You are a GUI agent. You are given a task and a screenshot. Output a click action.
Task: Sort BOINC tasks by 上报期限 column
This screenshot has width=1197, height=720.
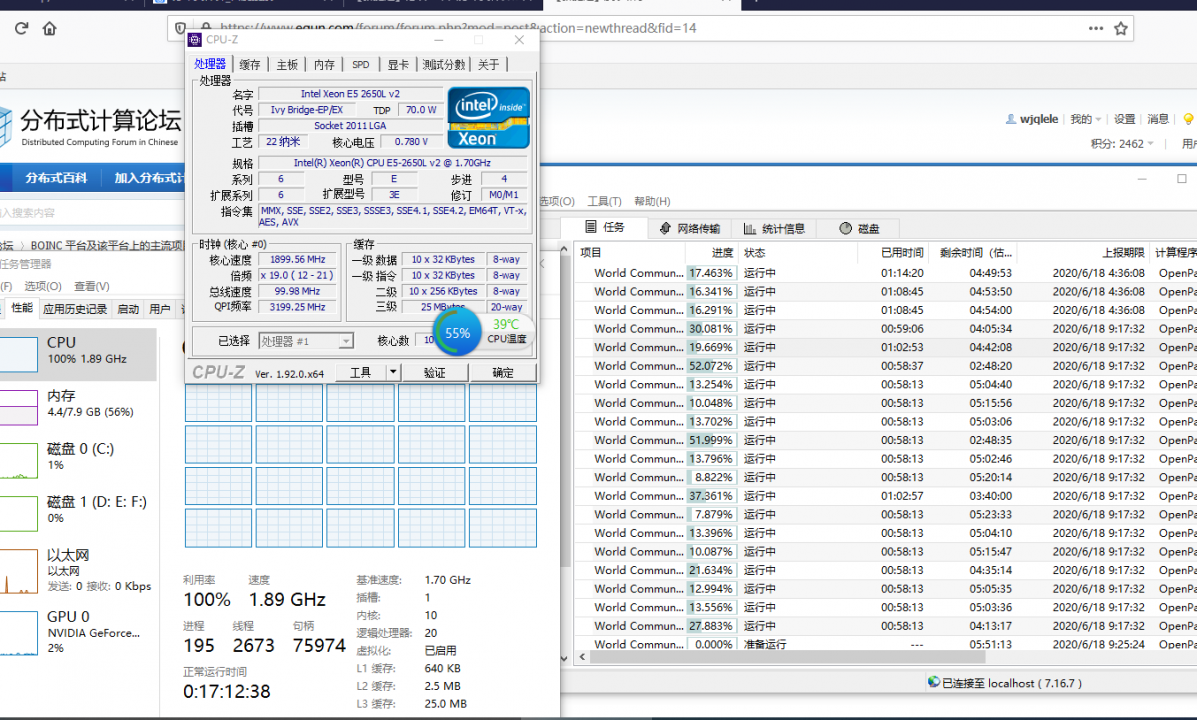coord(1082,253)
